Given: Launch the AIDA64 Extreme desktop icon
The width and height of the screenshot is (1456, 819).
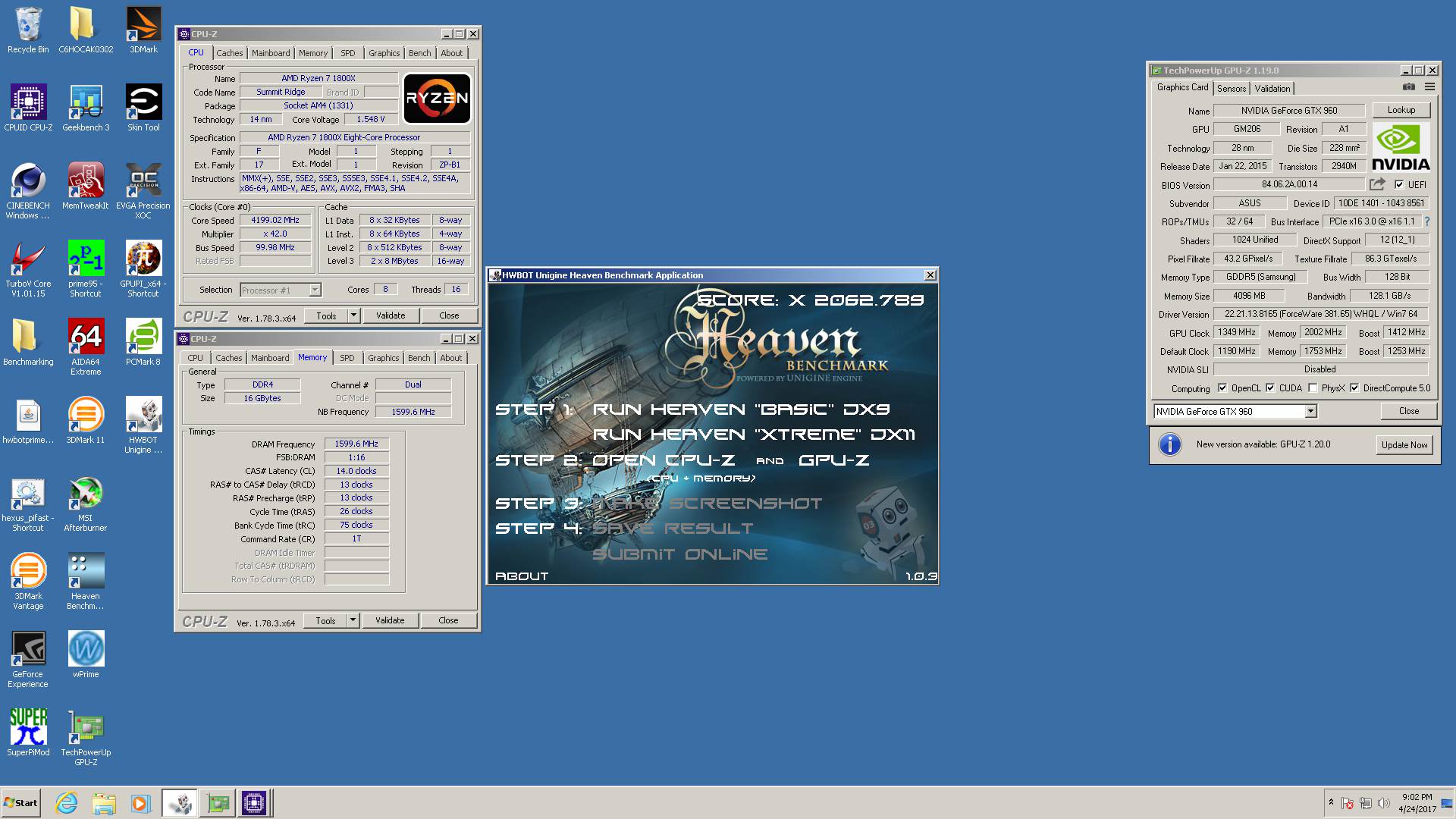Looking at the screenshot, I should coord(86,347).
